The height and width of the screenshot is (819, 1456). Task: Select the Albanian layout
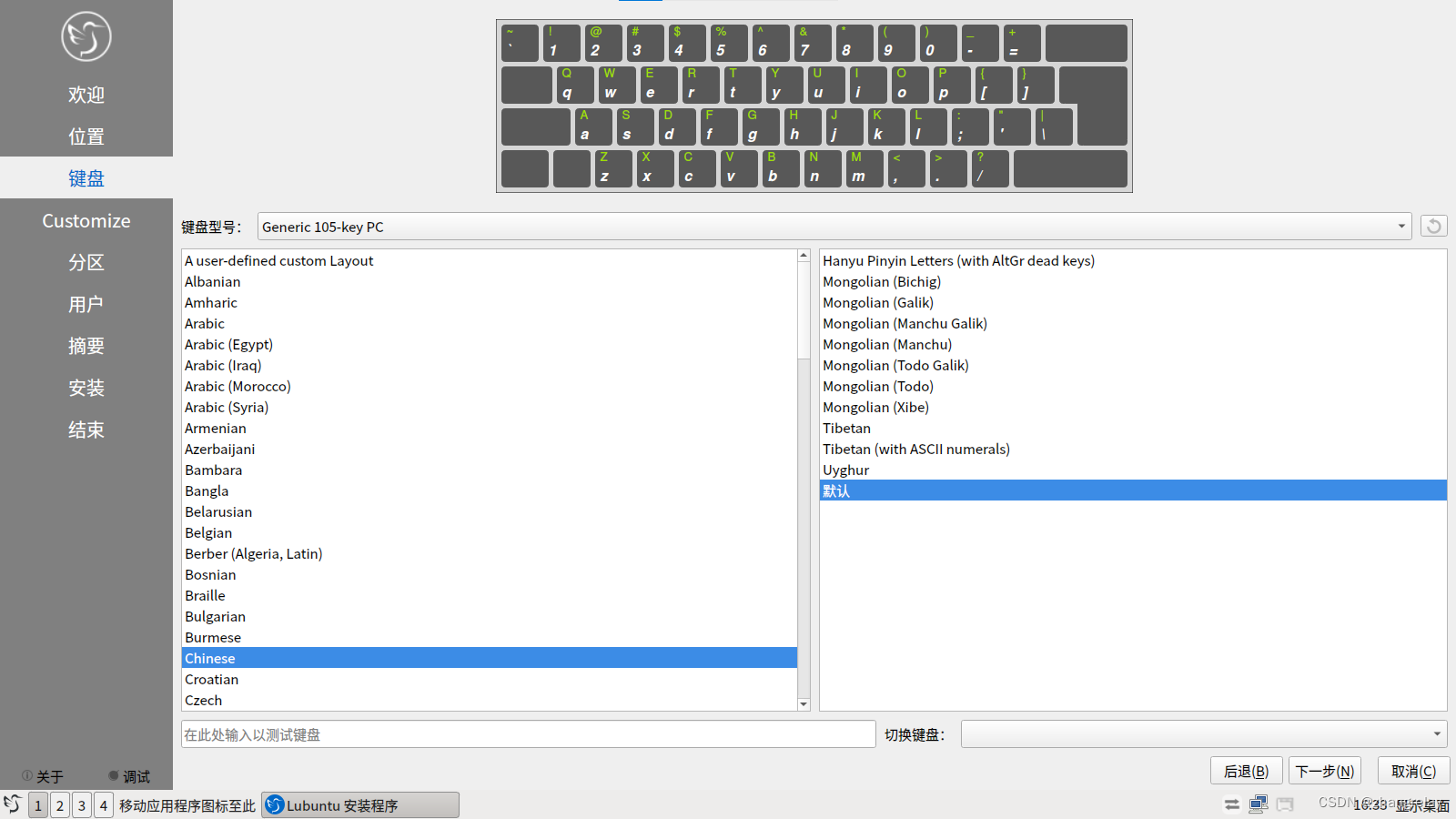490,282
